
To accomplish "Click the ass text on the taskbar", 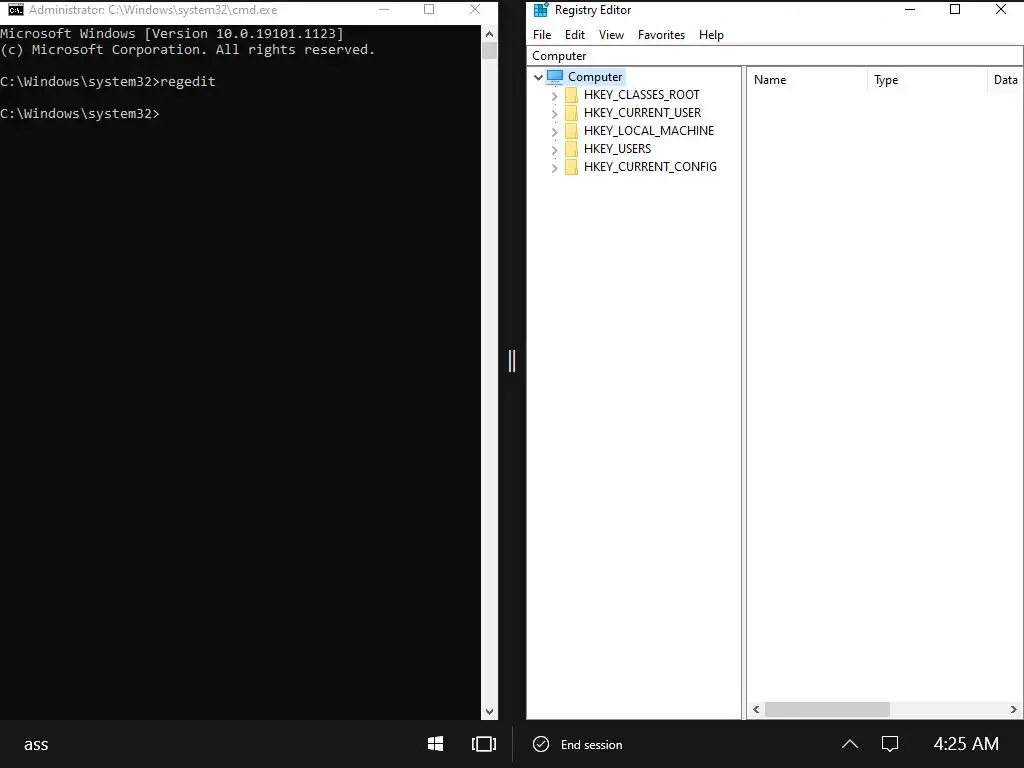I will pos(36,744).
